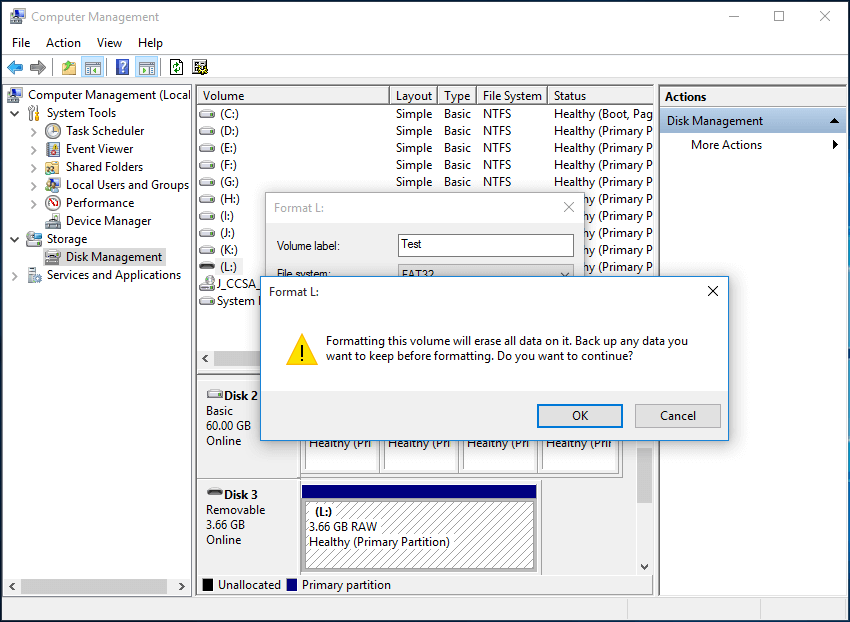This screenshot has height=622, width=850.
Task: Click the Device Manager icon in the tree
Action: pyautogui.click(x=51, y=220)
